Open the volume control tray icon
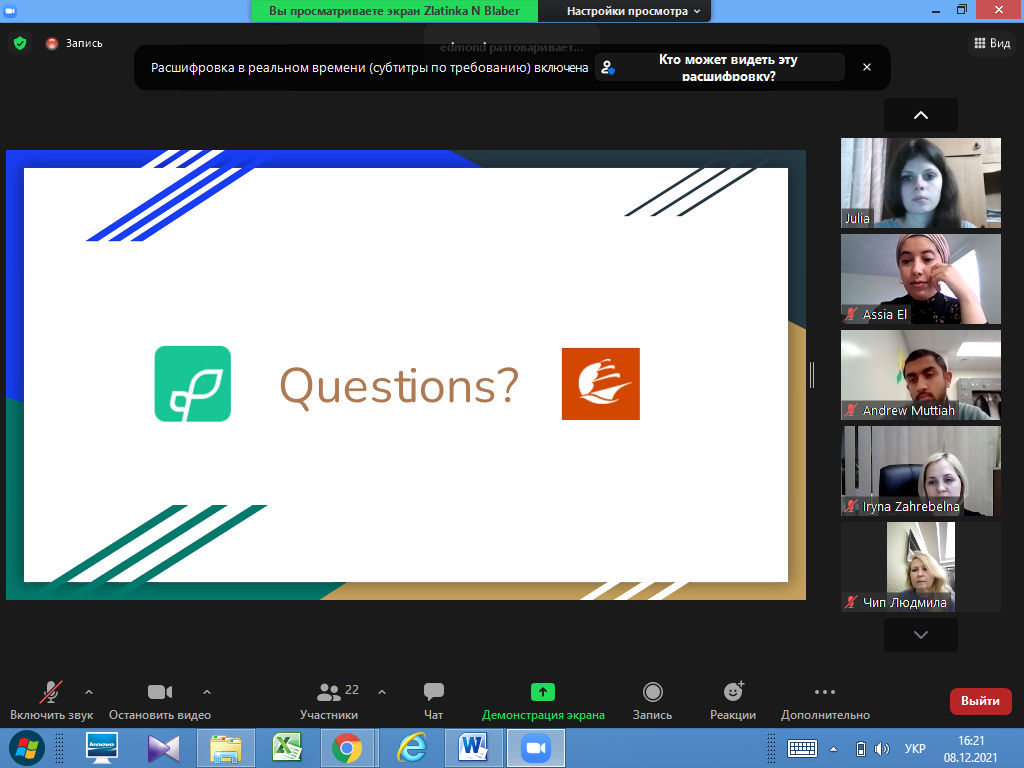 pyautogui.click(x=882, y=749)
